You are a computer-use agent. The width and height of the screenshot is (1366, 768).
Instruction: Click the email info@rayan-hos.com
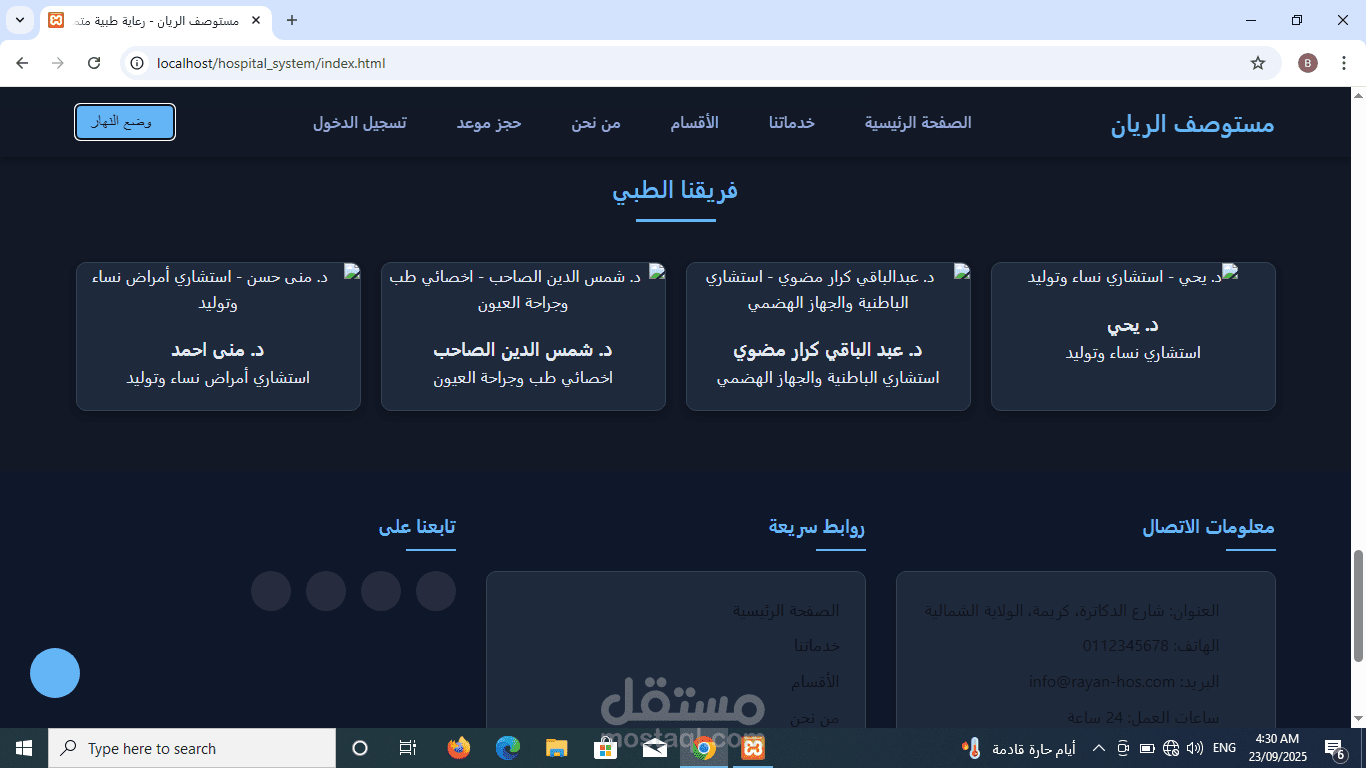(x=1102, y=682)
